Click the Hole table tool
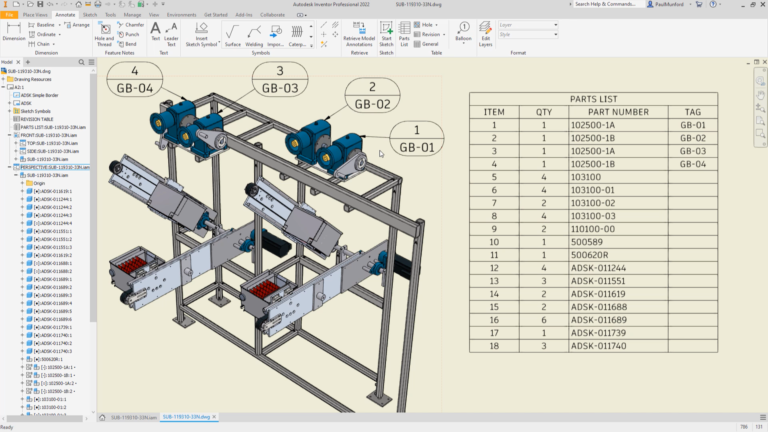Viewport: 768px width, 432px height. coord(424,24)
